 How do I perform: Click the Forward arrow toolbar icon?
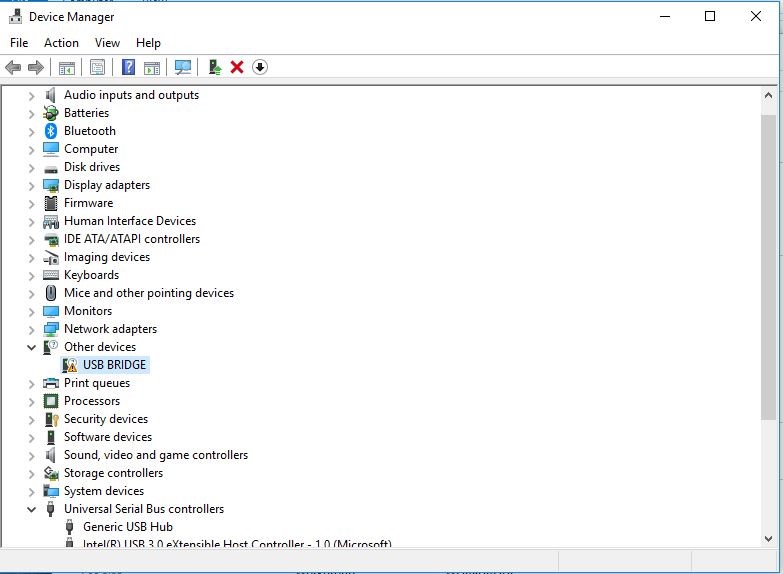(35, 67)
